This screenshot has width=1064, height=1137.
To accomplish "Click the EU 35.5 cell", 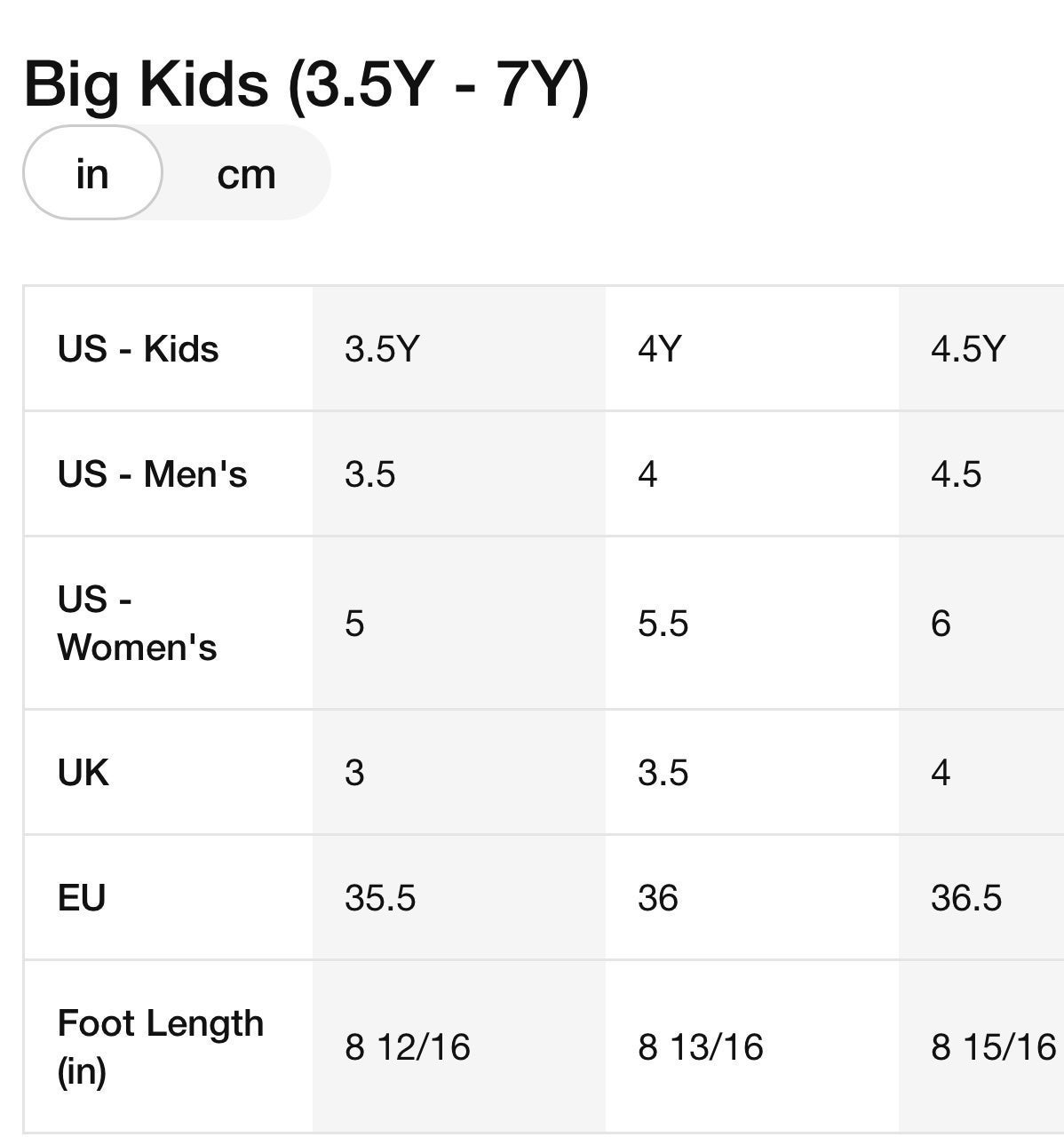I will (459, 898).
